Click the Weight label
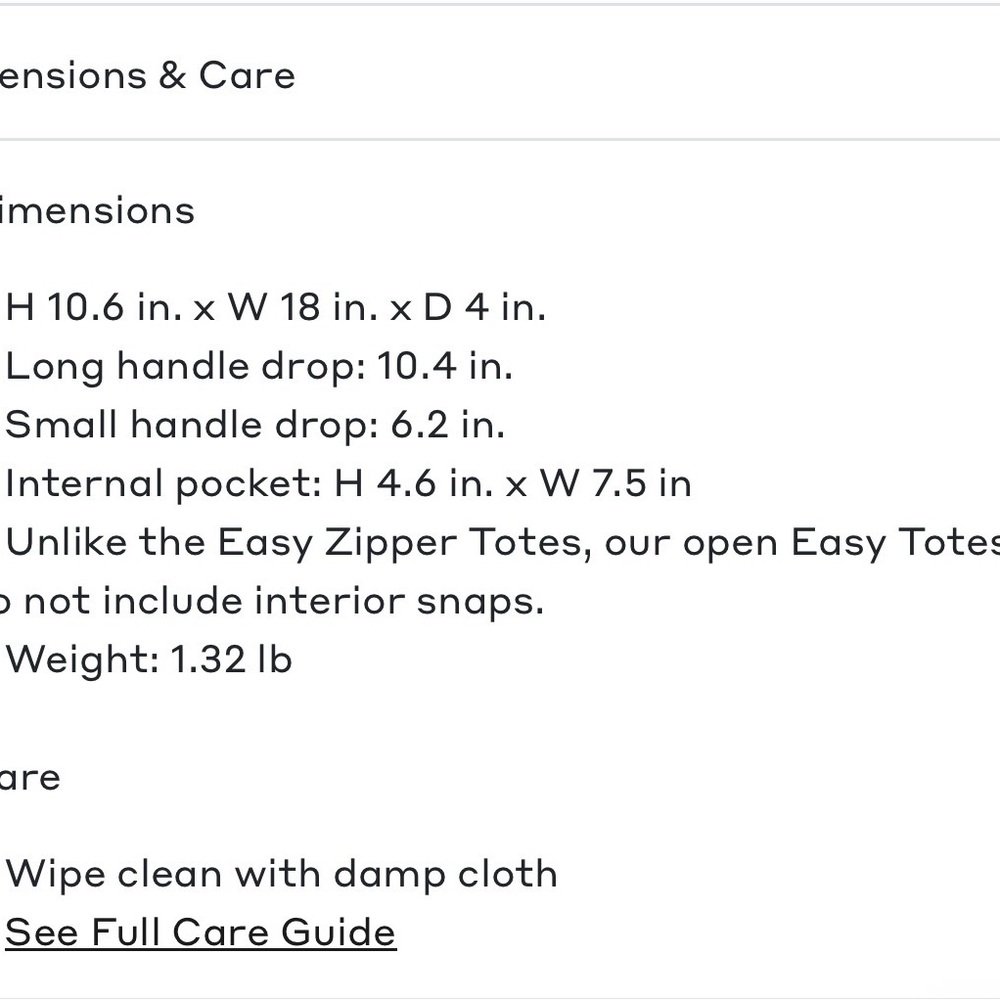Viewport: 1000px width, 1000px height. point(82,661)
